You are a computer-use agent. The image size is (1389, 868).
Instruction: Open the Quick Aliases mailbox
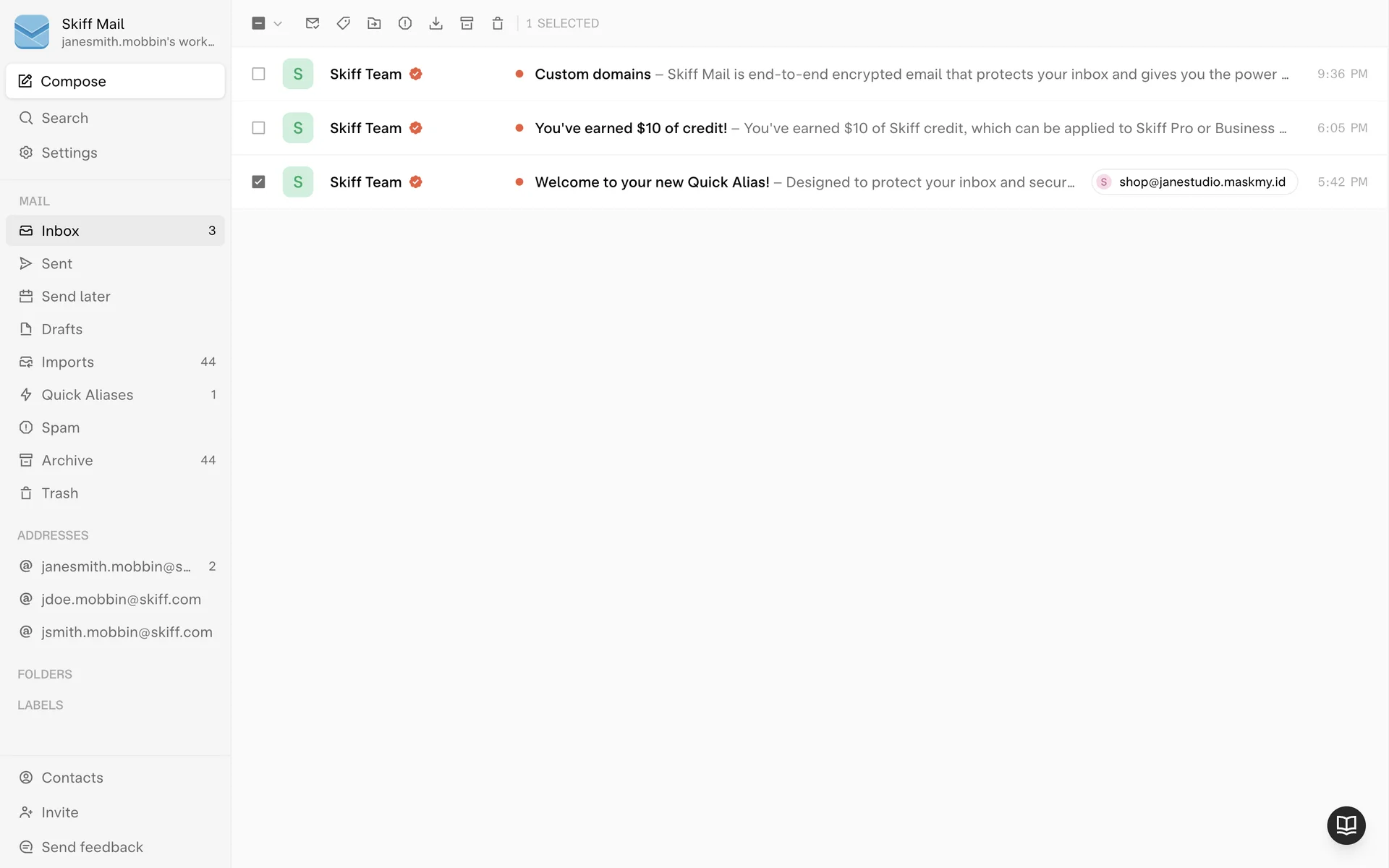pyautogui.click(x=88, y=395)
